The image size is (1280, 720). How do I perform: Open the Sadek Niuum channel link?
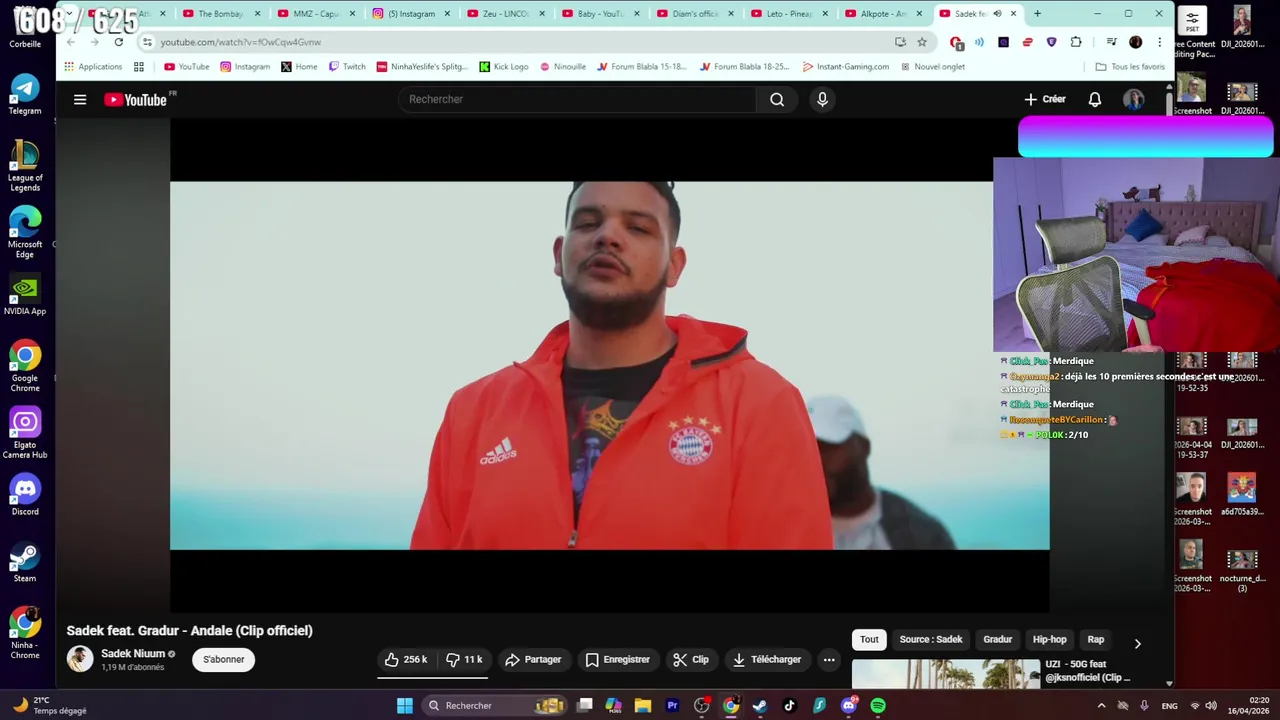tap(133, 654)
